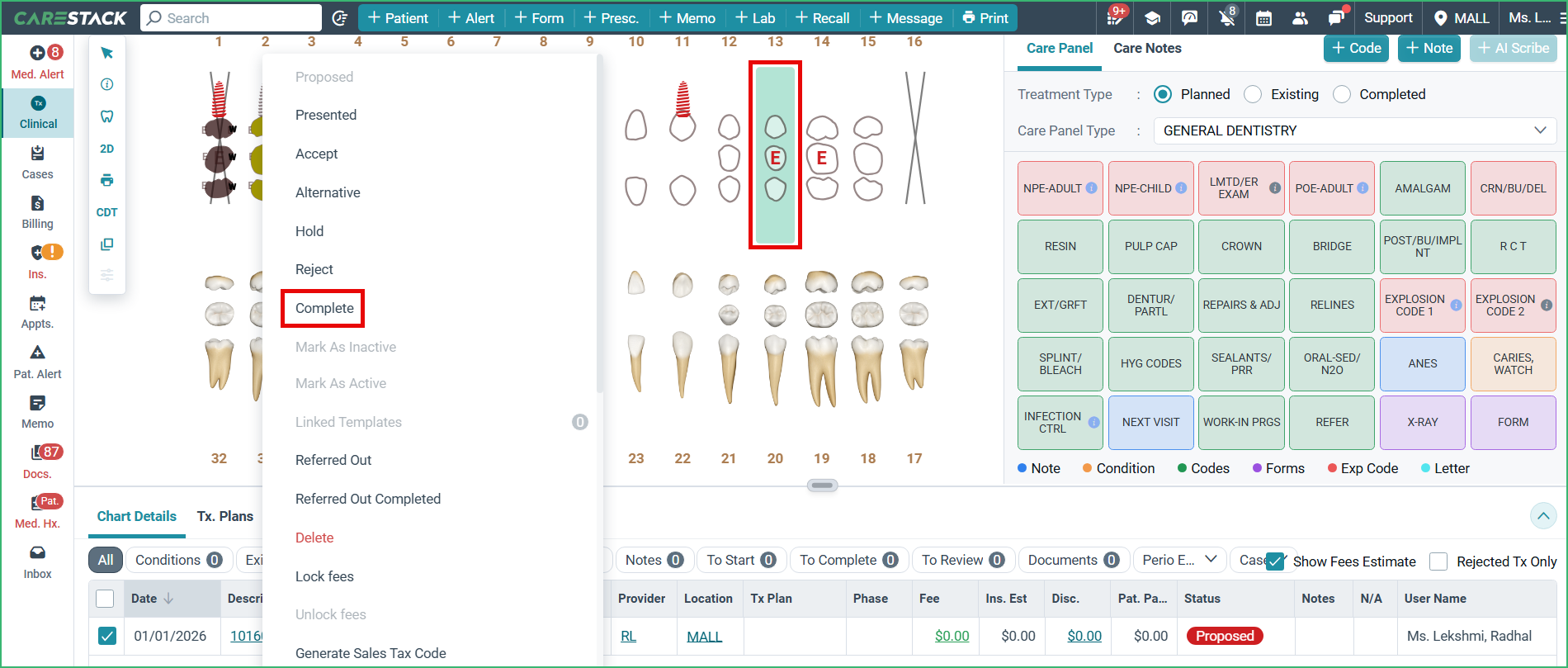Click the CROWN treatment button
1568x668 pixels.
(1241, 246)
